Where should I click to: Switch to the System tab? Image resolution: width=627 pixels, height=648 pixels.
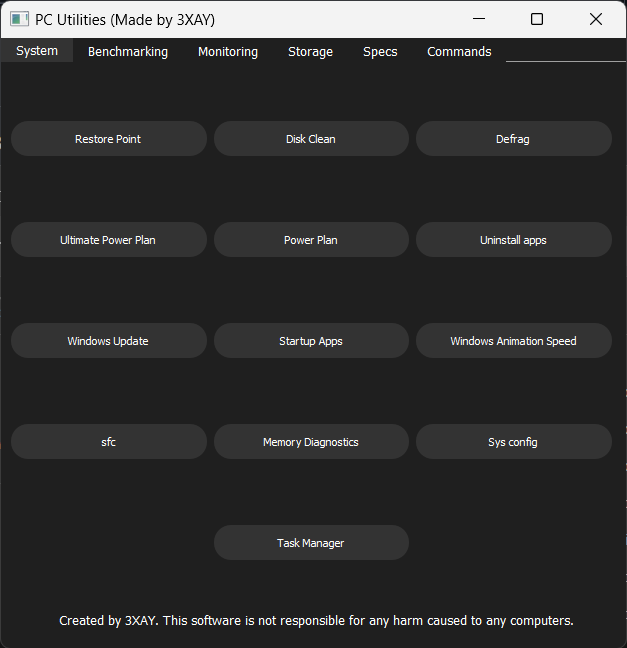37,51
